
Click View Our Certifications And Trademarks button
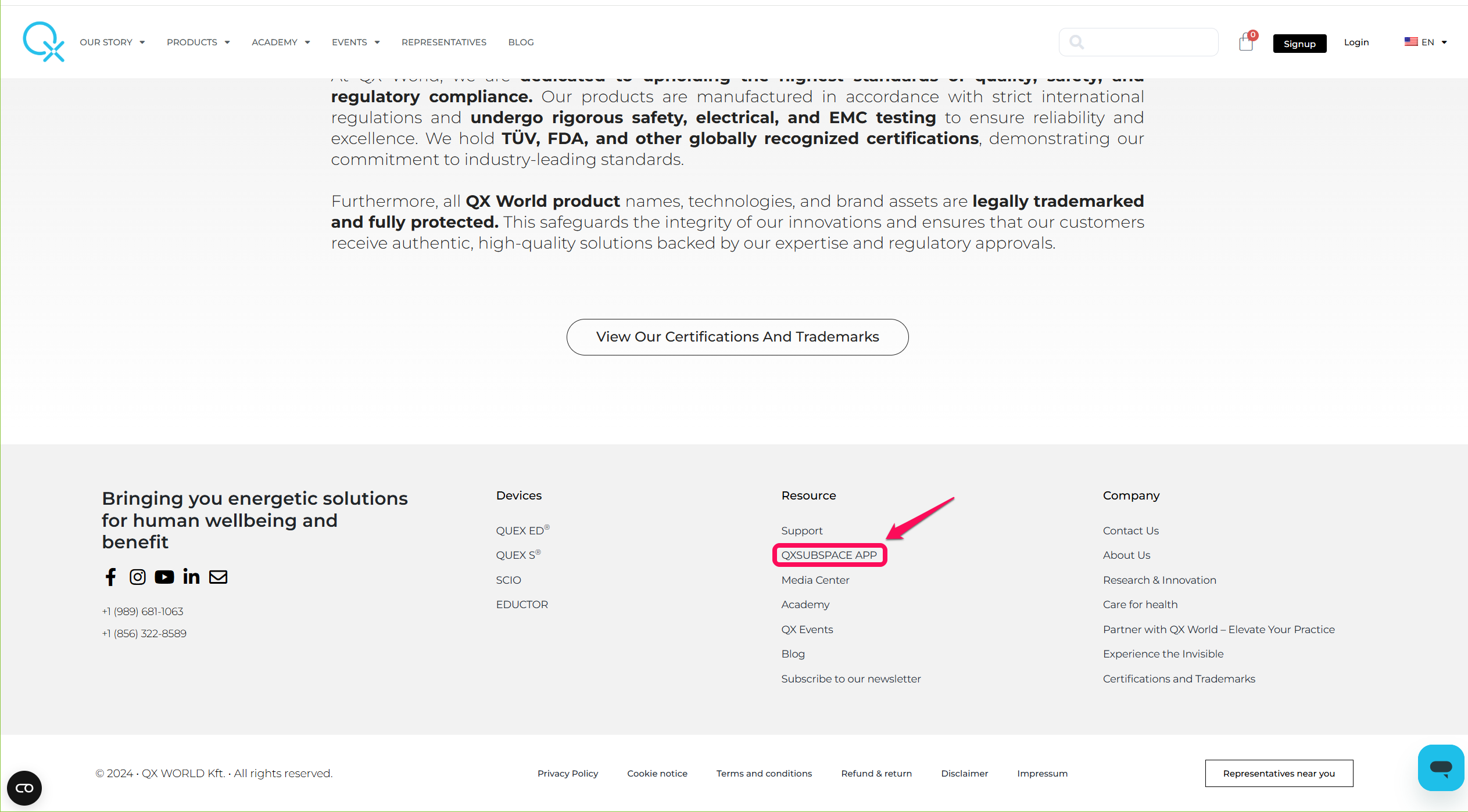tap(737, 337)
